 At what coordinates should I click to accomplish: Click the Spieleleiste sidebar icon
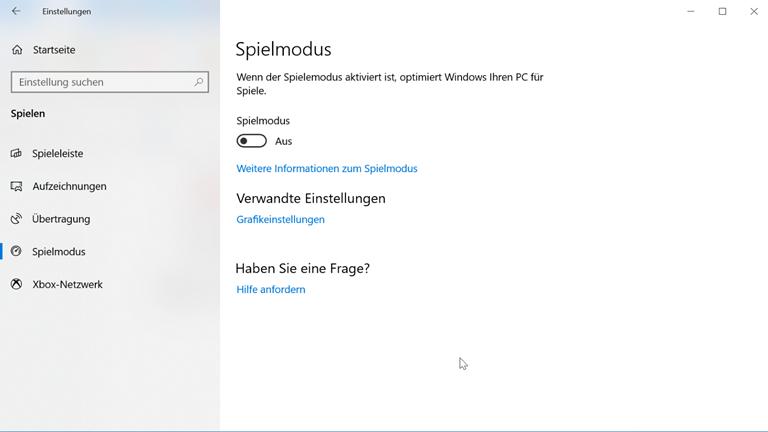coord(16,154)
